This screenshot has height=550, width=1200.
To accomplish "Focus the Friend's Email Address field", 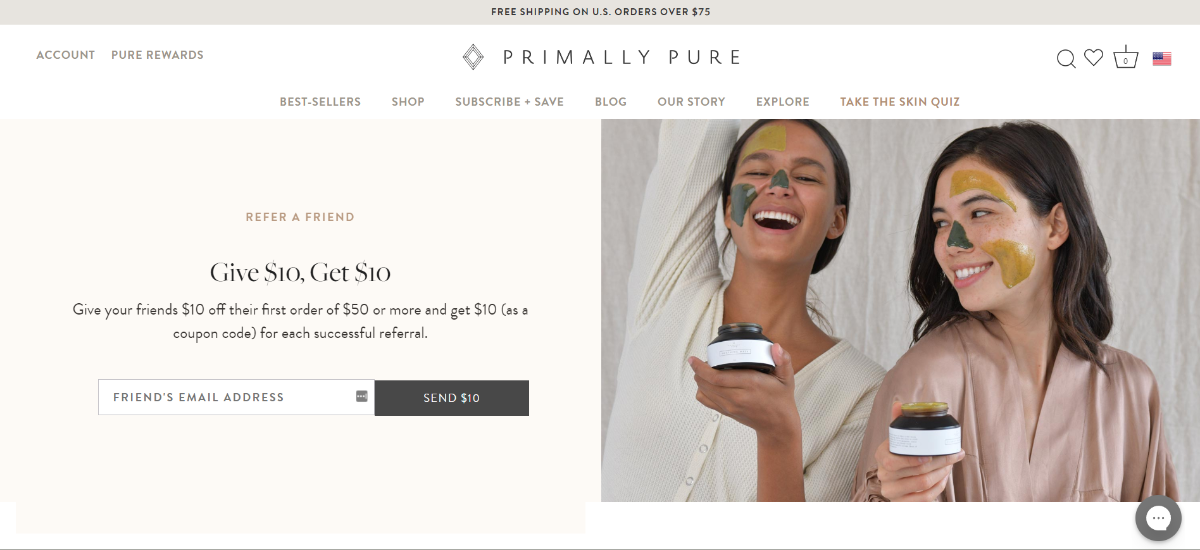I will pos(236,397).
